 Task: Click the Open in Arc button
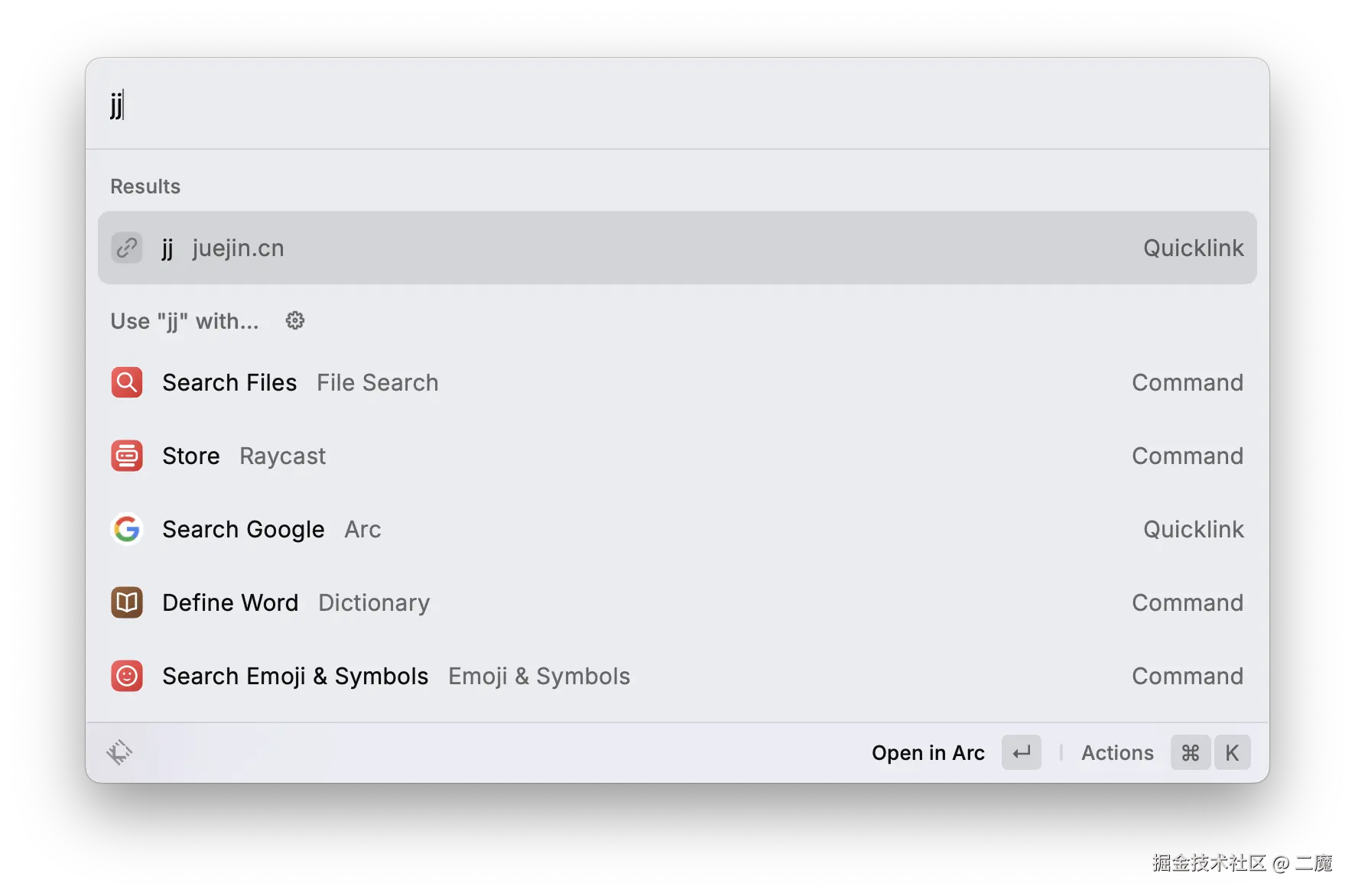(956, 752)
